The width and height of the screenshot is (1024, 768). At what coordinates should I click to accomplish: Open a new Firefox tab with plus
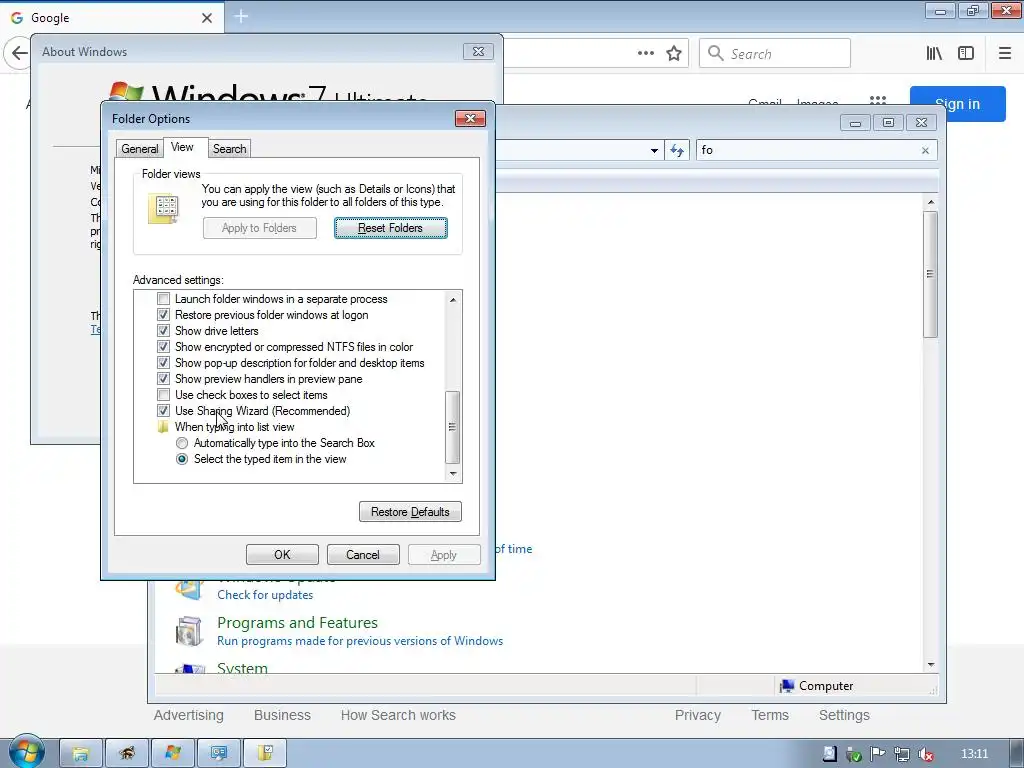(241, 16)
